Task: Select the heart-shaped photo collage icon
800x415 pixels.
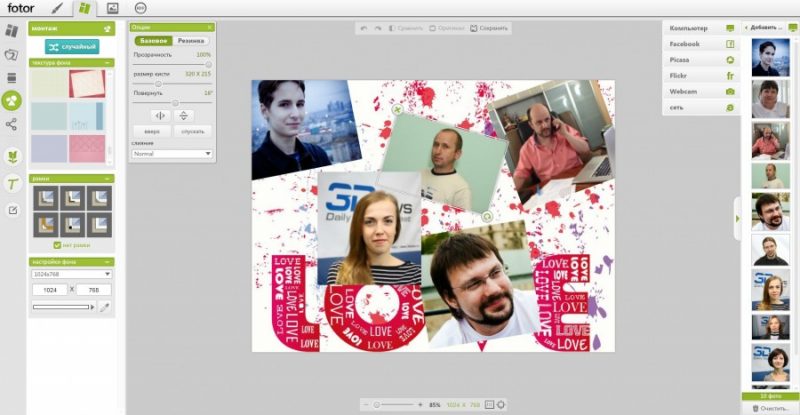Action: (11, 54)
